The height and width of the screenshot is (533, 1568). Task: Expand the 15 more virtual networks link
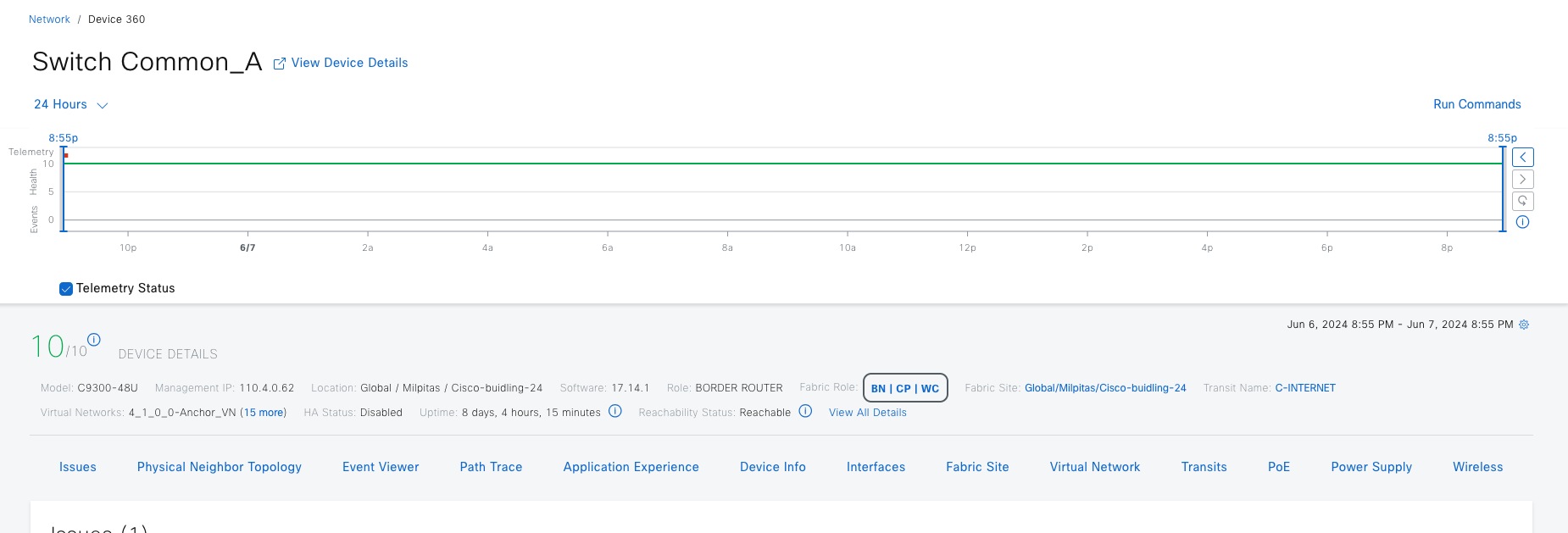click(x=264, y=413)
